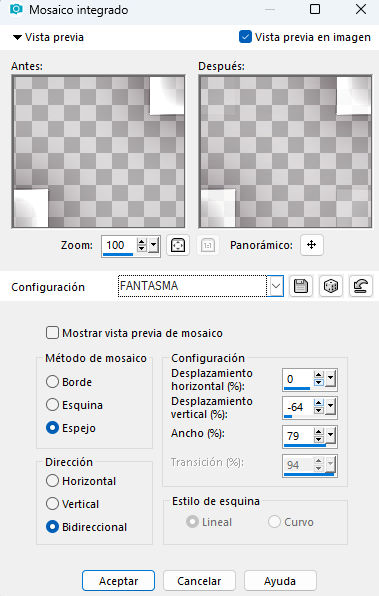Click the Cancelar button
The width and height of the screenshot is (379, 596).
(199, 581)
